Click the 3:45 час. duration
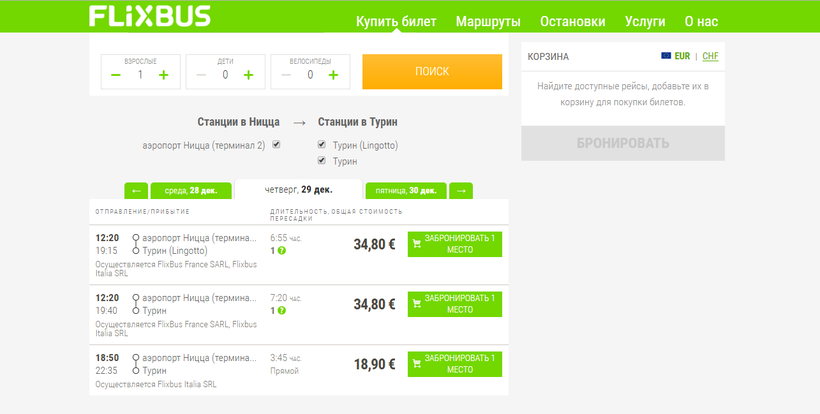 tap(286, 359)
